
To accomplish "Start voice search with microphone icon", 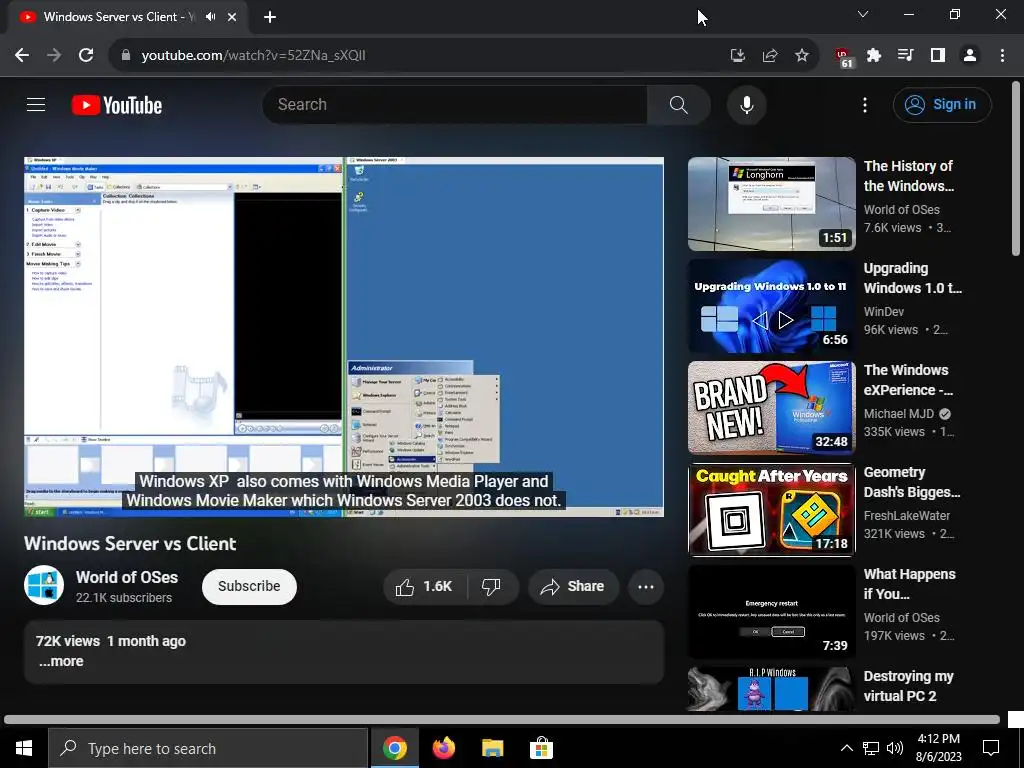I will [x=746, y=104].
